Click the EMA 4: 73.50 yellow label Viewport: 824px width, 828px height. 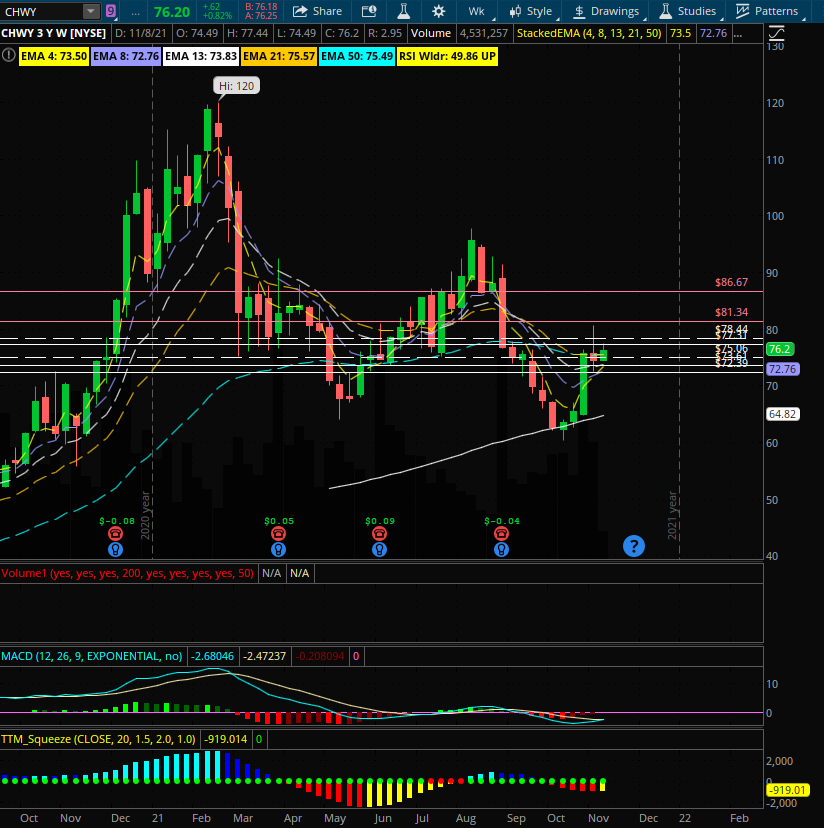click(x=54, y=56)
